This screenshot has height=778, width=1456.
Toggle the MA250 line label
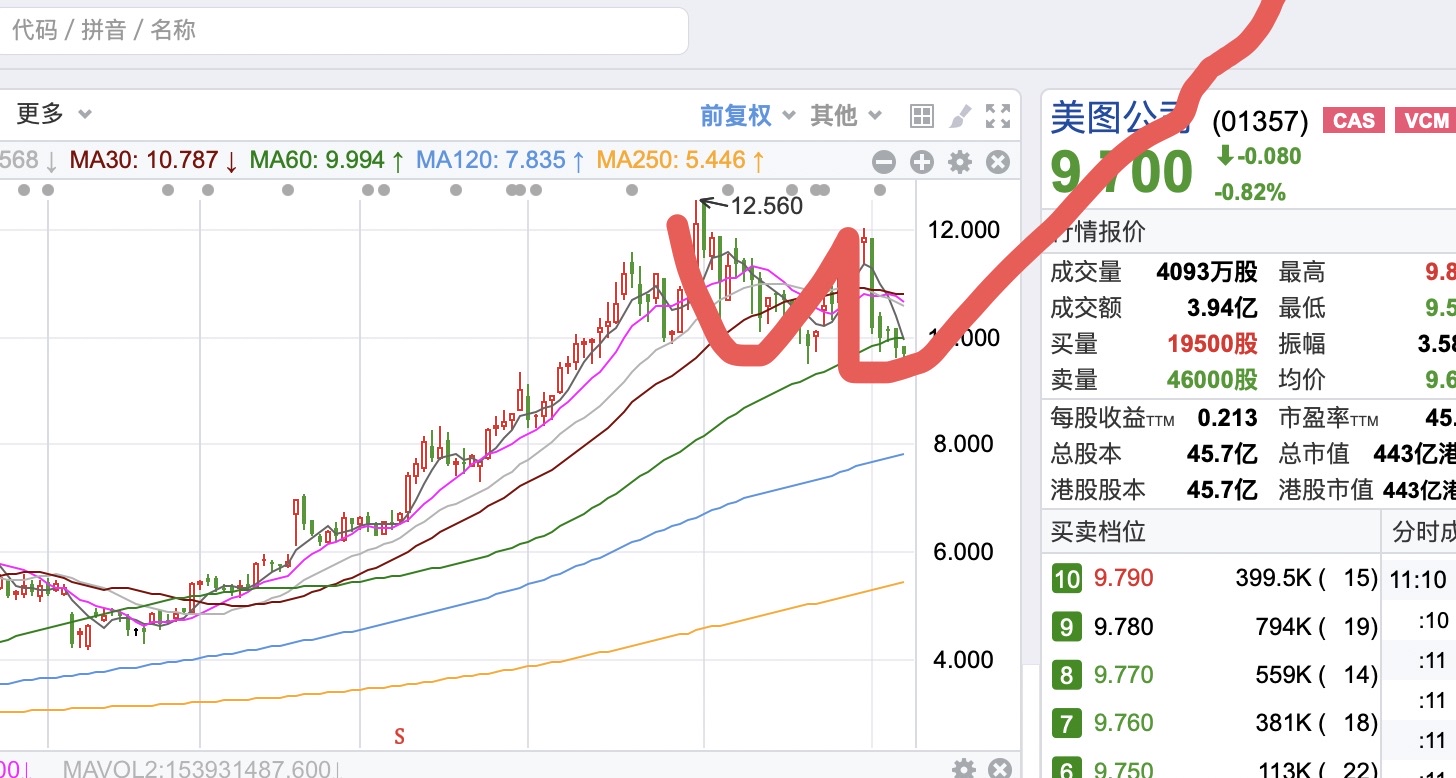point(681,160)
